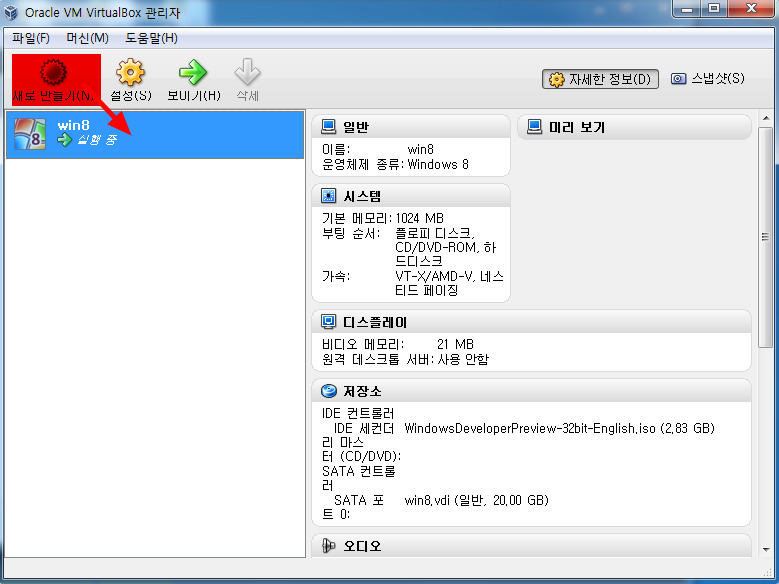Click the Discard (삭제) down-arrow icon
This screenshot has width=779, height=584.
click(247, 73)
